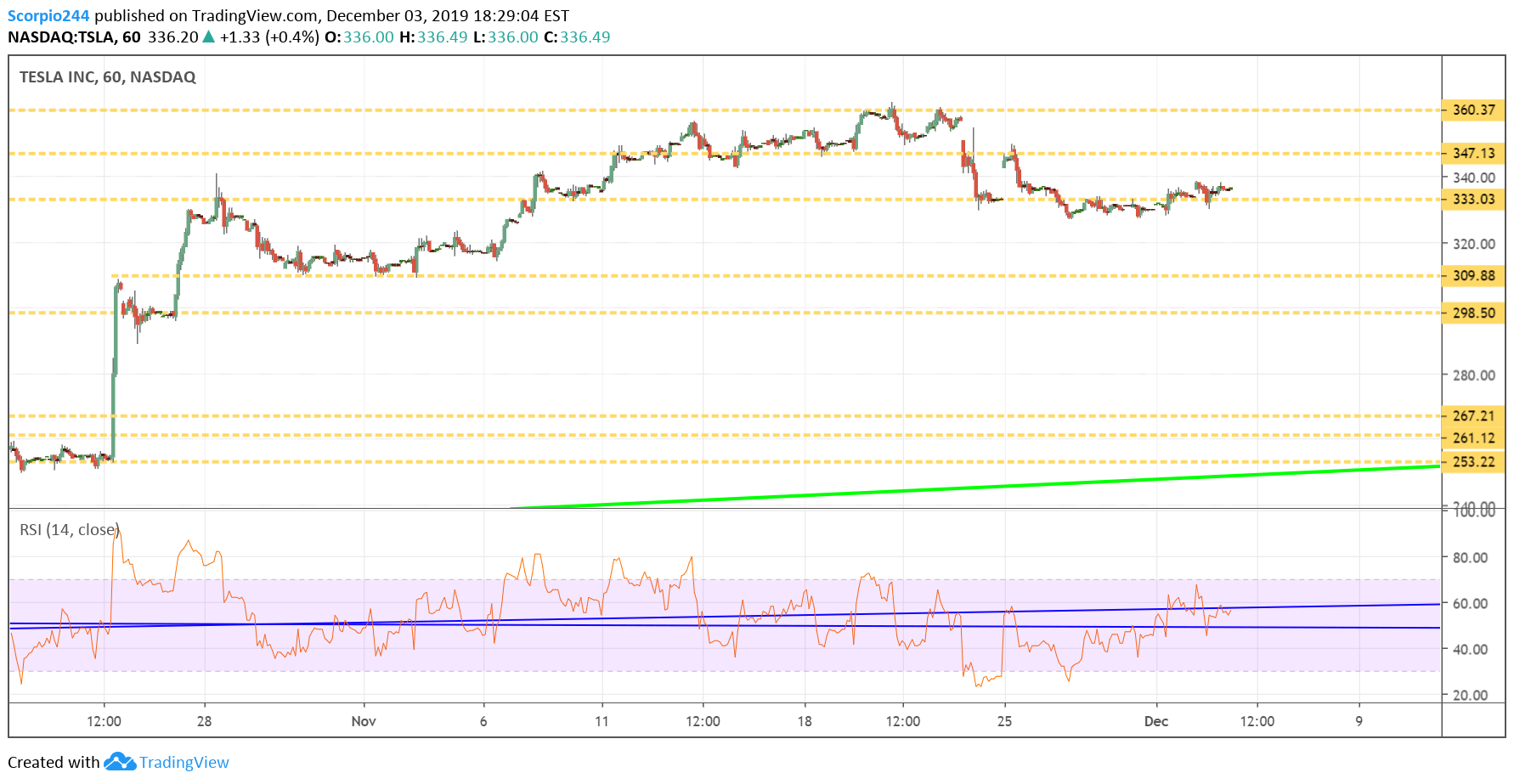Screen dimensions: 1514x784
Task: Click the O:336.00 open value
Action: click(359, 37)
